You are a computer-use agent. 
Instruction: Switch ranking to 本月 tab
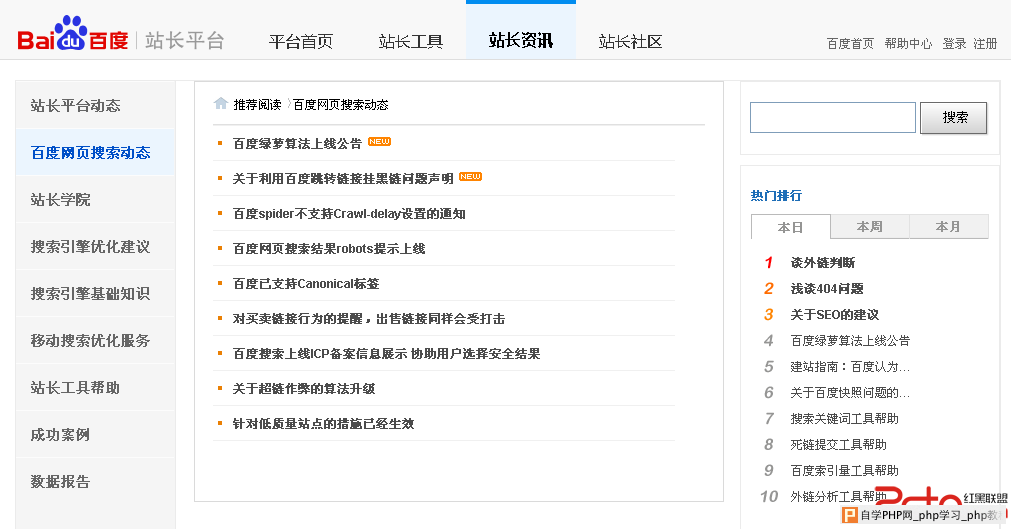(948, 226)
